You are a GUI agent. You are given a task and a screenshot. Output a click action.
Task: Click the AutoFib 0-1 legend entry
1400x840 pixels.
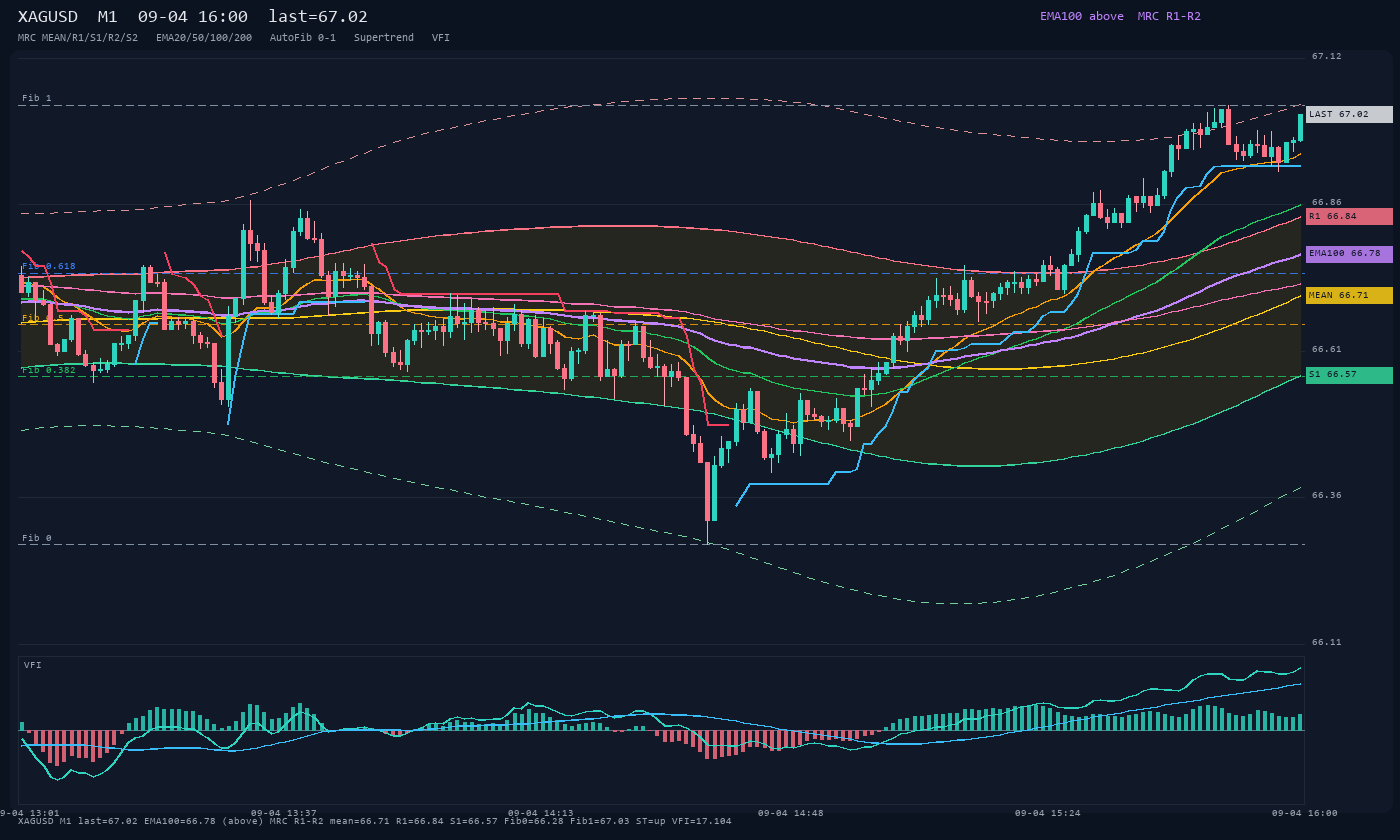[x=303, y=38]
